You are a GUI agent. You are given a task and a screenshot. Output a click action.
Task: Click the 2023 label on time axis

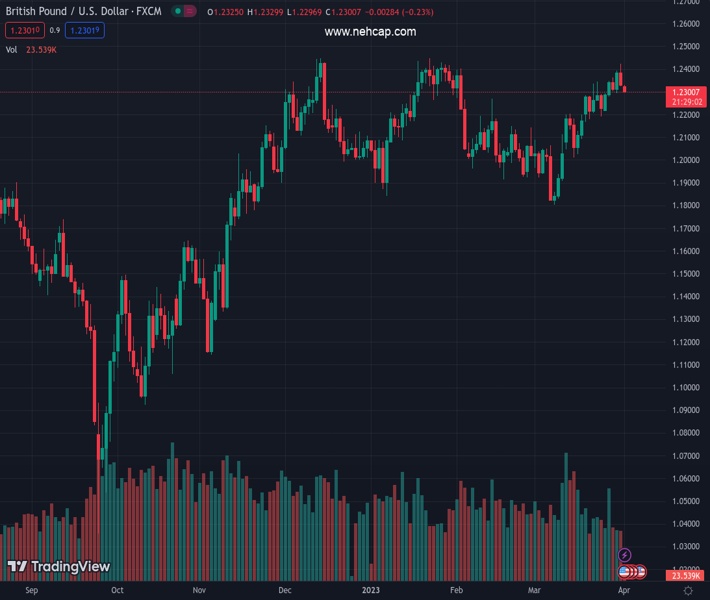click(370, 591)
